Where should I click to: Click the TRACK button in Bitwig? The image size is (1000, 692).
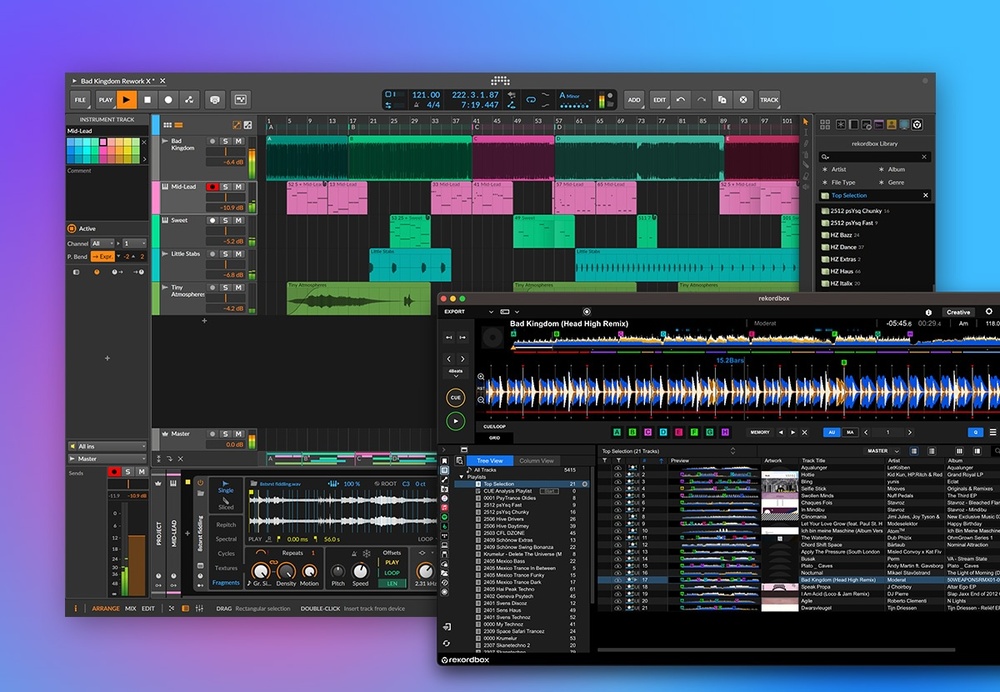tap(769, 99)
